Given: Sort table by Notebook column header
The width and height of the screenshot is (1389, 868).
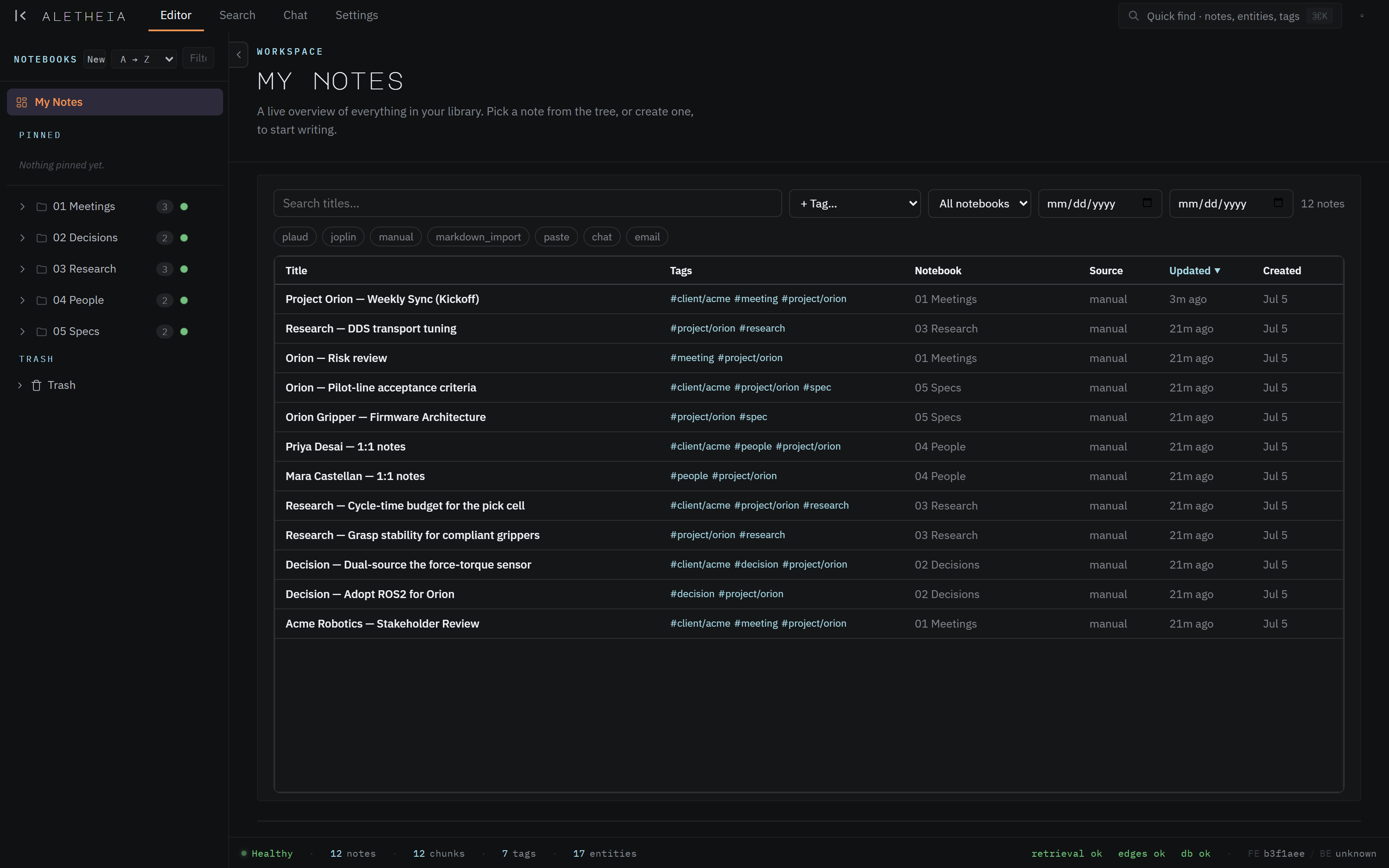Looking at the screenshot, I should point(938,270).
